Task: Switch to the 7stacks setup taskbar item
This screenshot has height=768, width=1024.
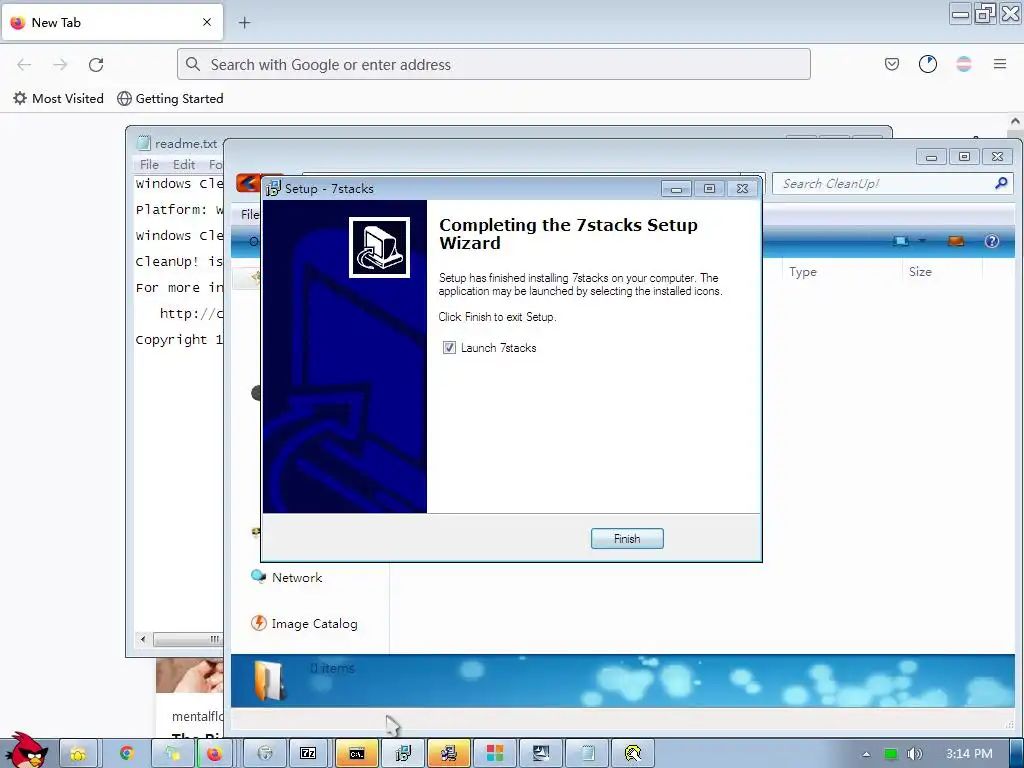Action: coord(404,754)
